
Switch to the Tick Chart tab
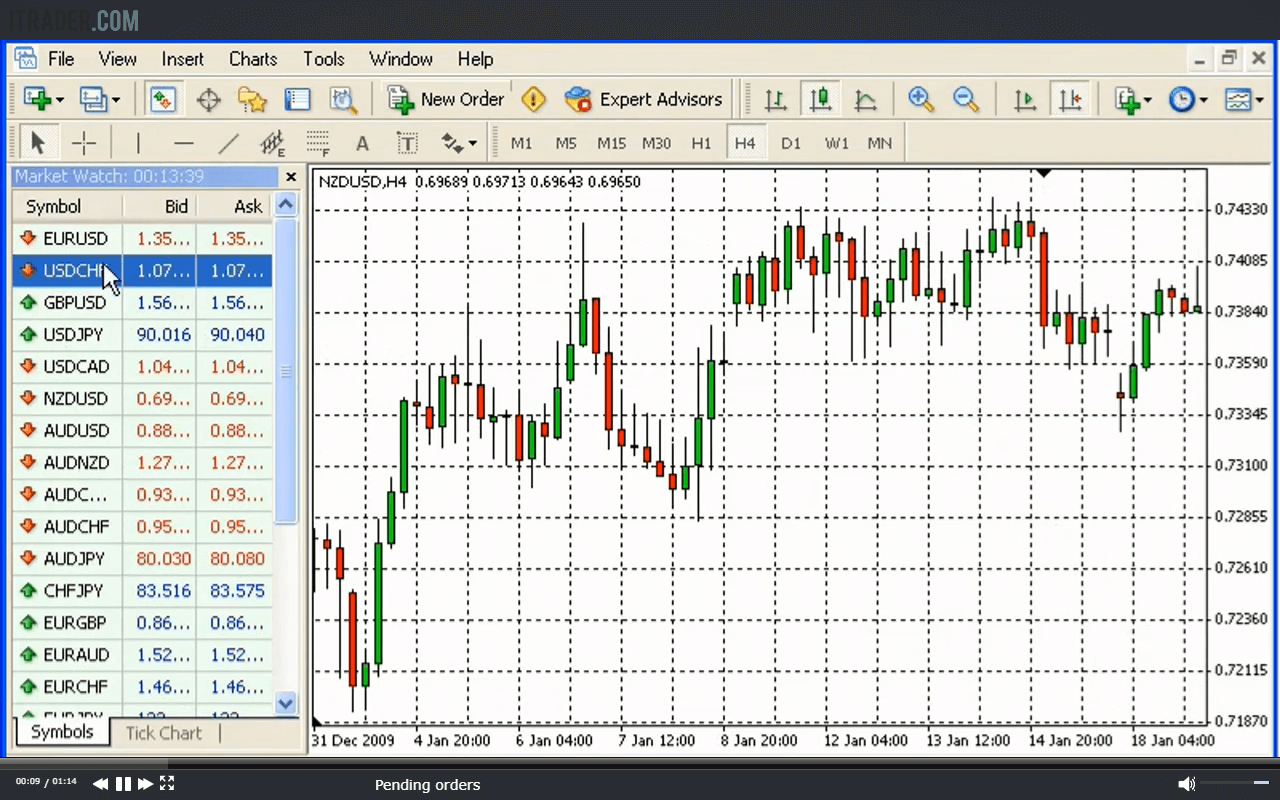(x=163, y=733)
